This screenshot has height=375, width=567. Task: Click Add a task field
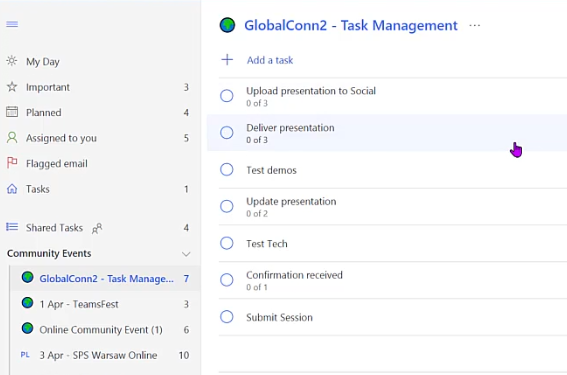coord(393,60)
